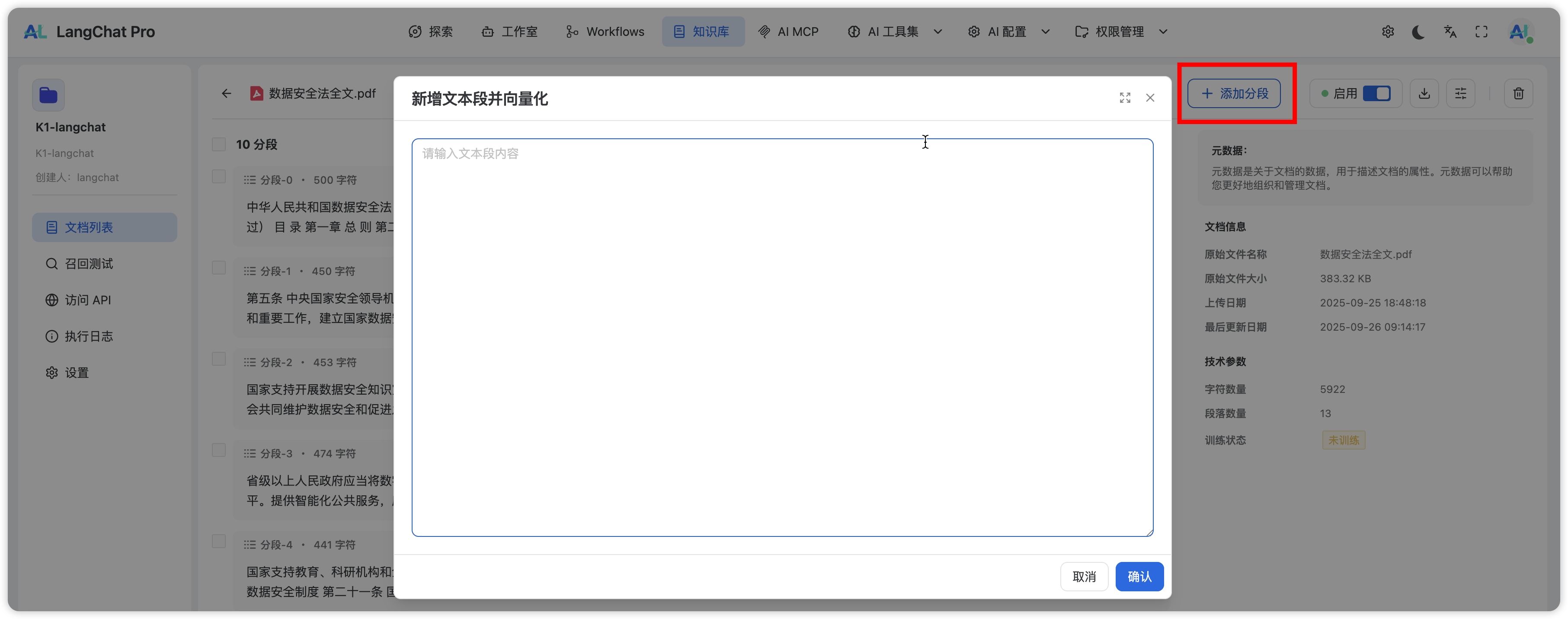The width and height of the screenshot is (1568, 619).
Task: Click the top bar settings gear icon
Action: (x=1387, y=32)
